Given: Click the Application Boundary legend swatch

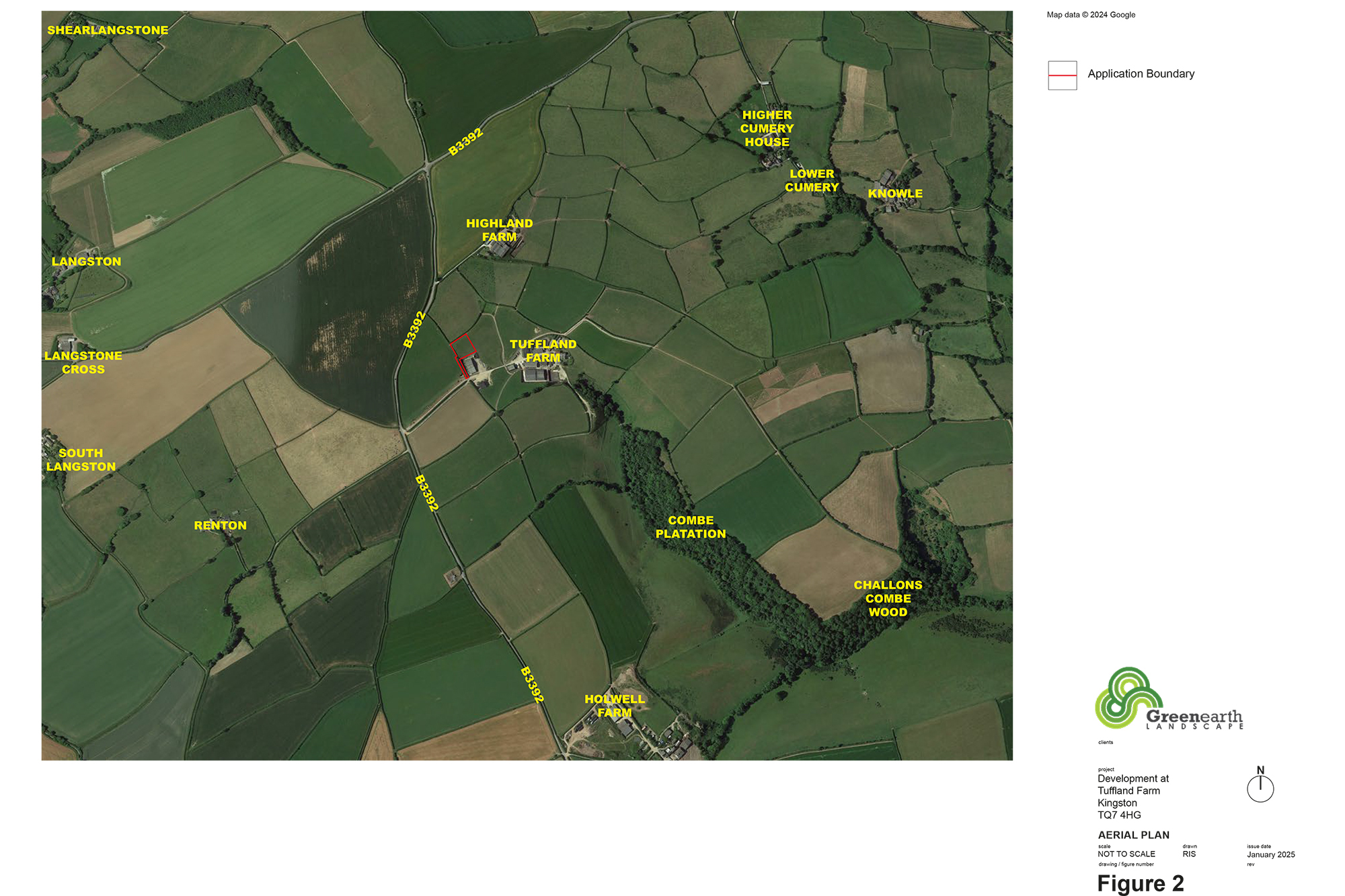Looking at the screenshot, I should (x=1062, y=75).
